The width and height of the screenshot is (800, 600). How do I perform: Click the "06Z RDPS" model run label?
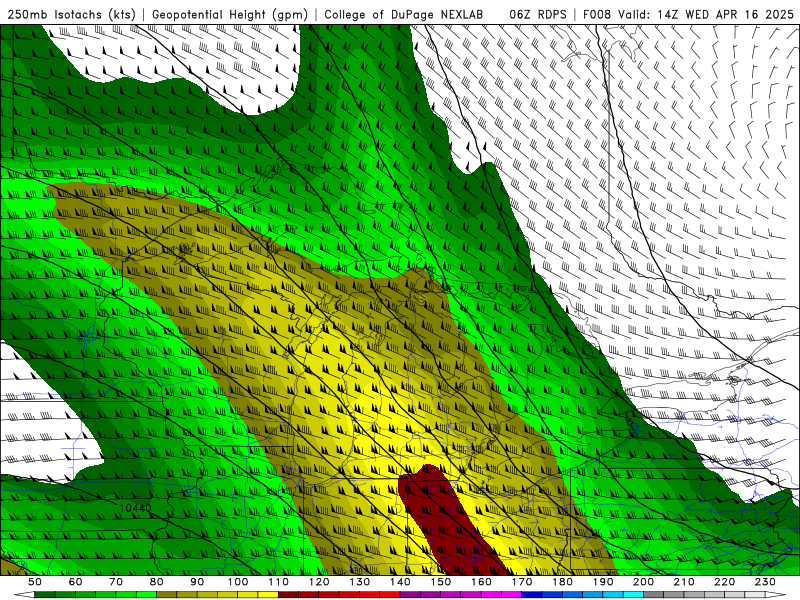[x=537, y=14]
